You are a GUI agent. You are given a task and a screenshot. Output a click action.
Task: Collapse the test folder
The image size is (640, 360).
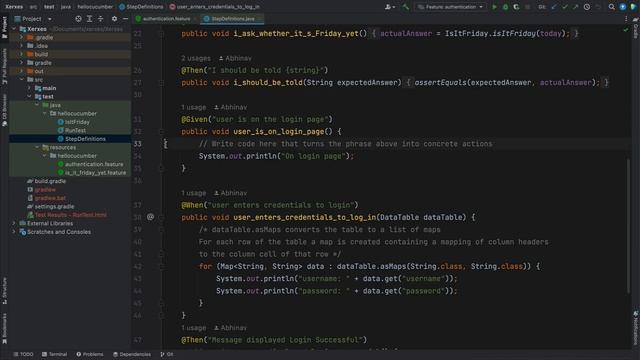click(x=29, y=97)
